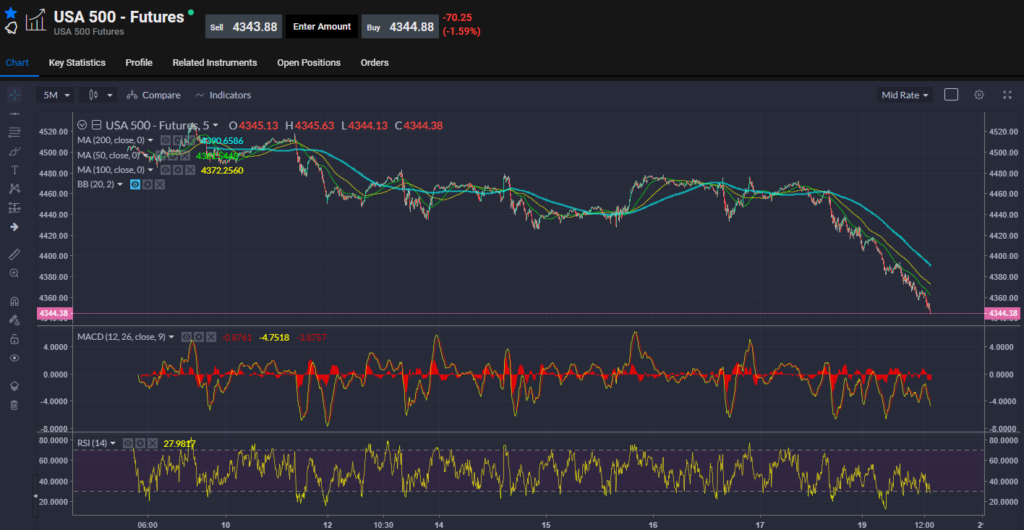Viewport: 1024px width, 530px height.
Task: Open the prediction and measurement tools
Action: [x=14, y=208]
